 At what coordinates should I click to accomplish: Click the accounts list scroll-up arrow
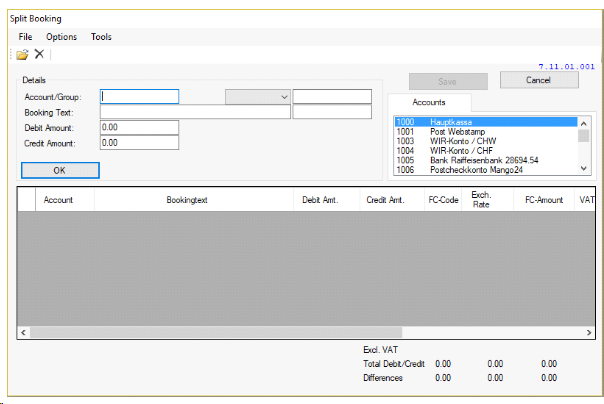584,124
